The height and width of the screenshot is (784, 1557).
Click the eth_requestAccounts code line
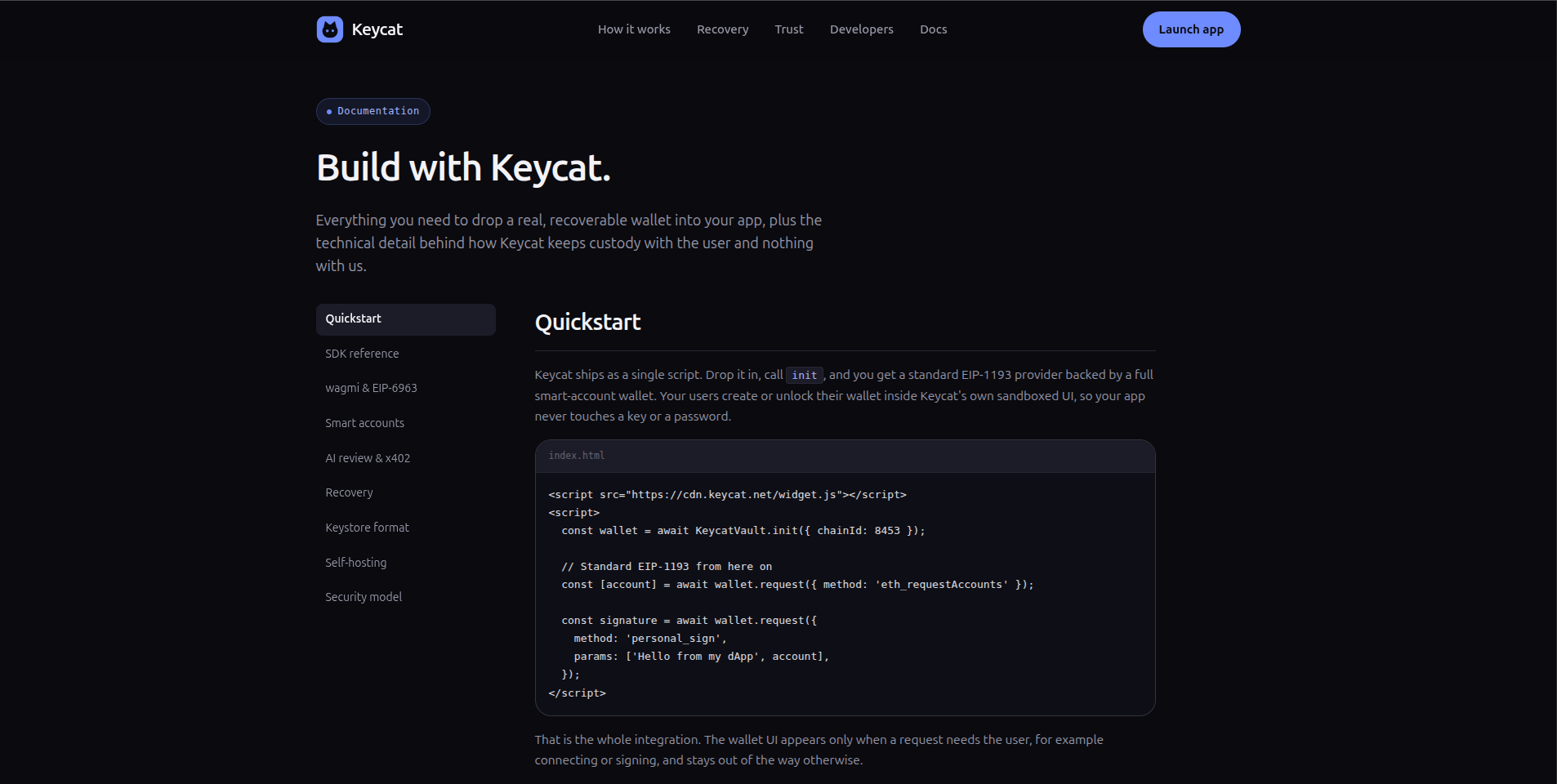797,585
